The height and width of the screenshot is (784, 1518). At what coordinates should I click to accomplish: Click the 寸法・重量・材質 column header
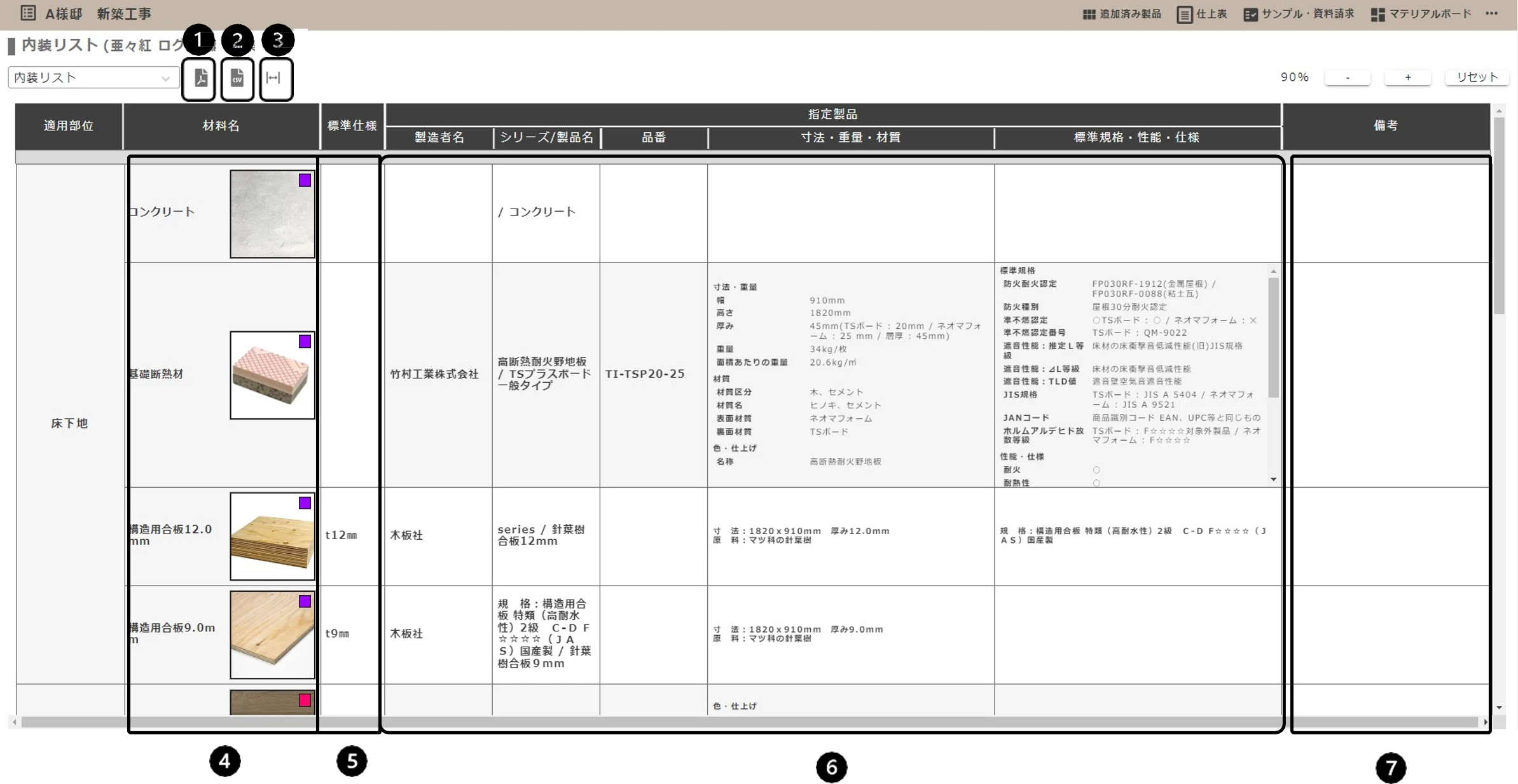pyautogui.click(x=851, y=137)
